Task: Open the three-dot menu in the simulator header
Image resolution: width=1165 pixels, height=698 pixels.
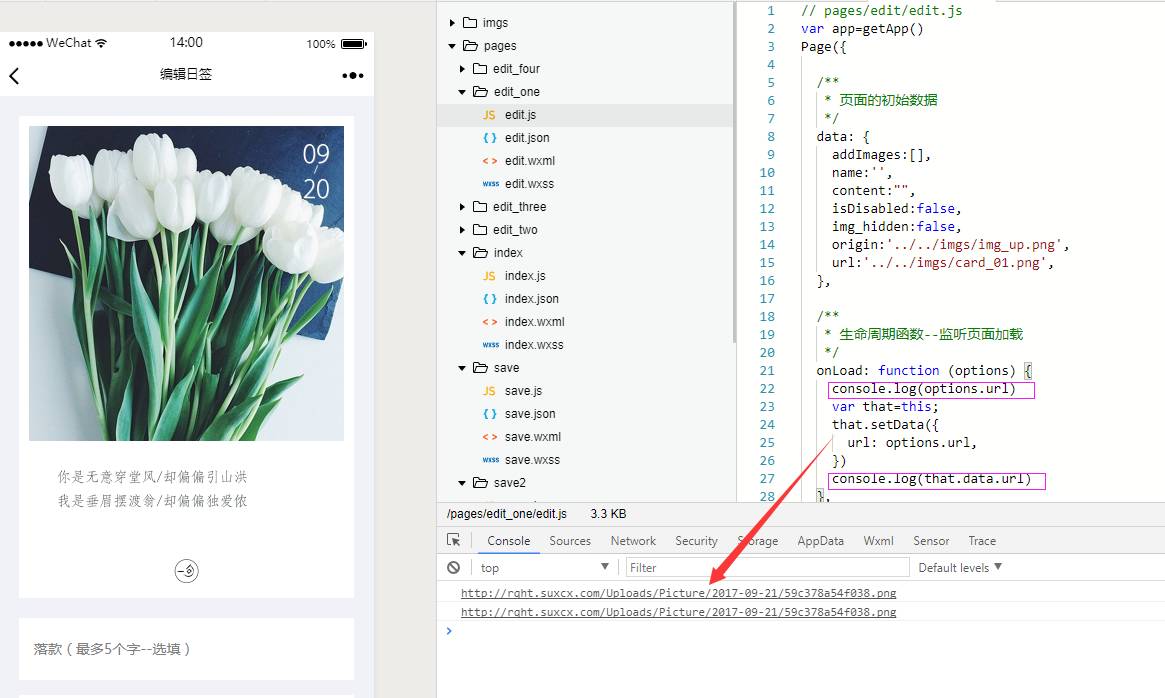Action: point(352,75)
